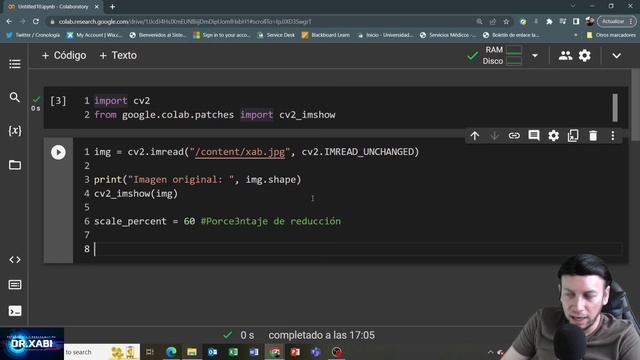Open the Otros marcadores folder
Image resolution: width=640 pixels, height=360 pixels.
611,35
